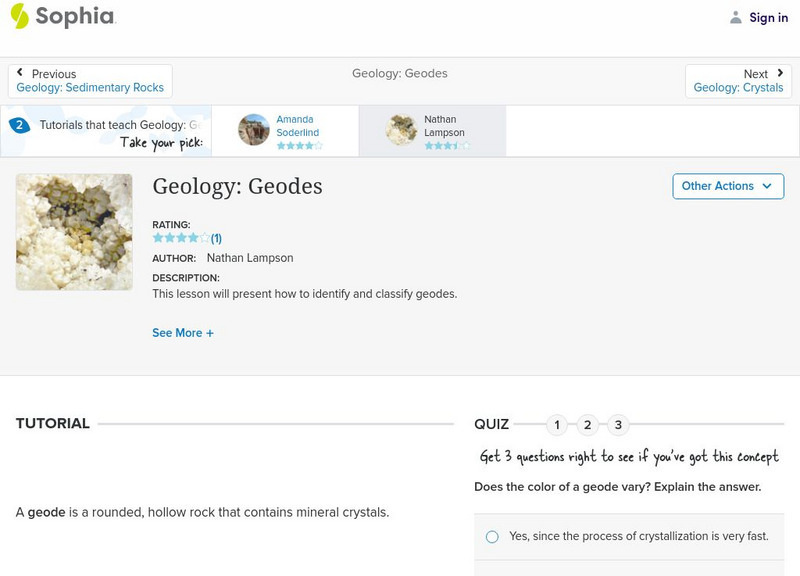This screenshot has width=800, height=576.
Task: Click the chevron inside Other Actions
Action: 767,186
